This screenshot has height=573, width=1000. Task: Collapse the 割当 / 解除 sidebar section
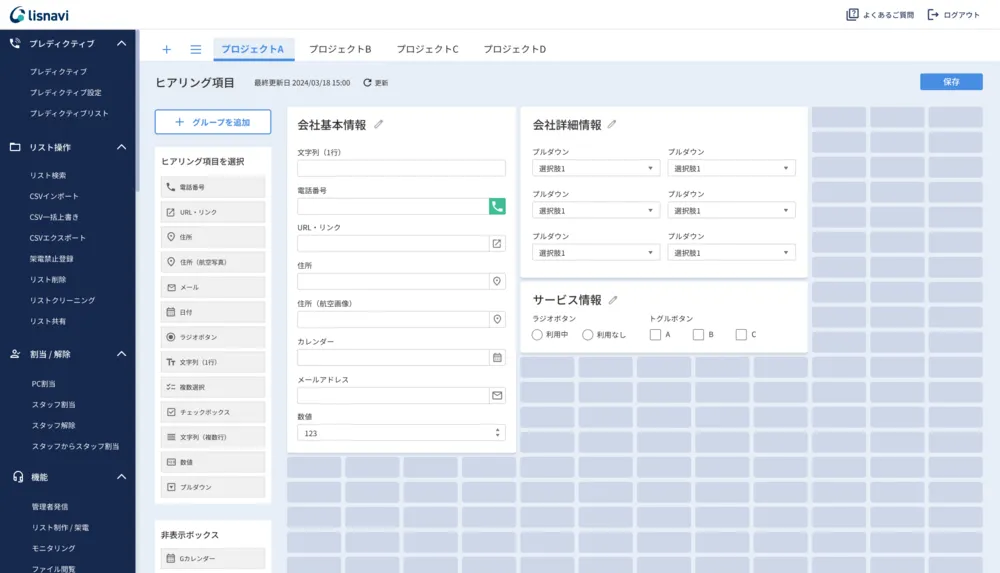coord(121,354)
